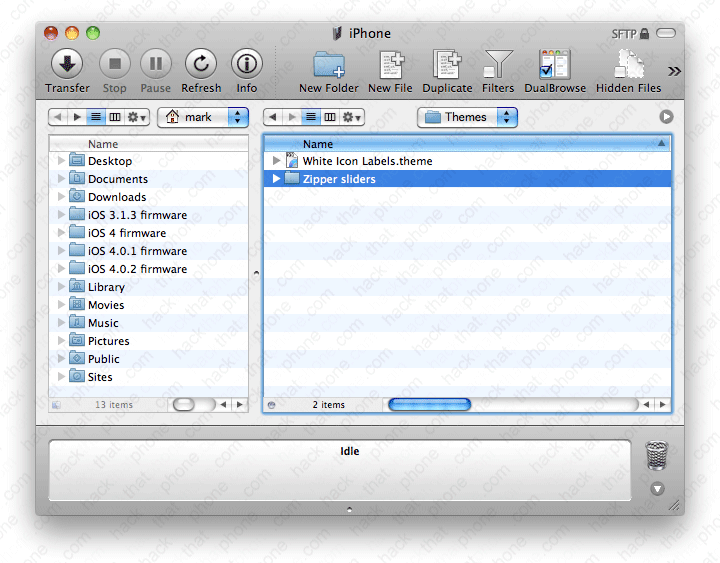Click the New File icon
720x563 pixels.
[390, 65]
